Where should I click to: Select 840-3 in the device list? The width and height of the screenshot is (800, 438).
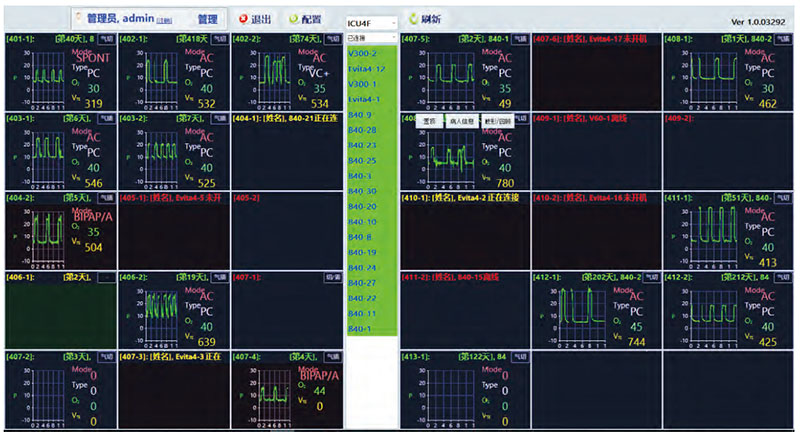[x=360, y=176]
